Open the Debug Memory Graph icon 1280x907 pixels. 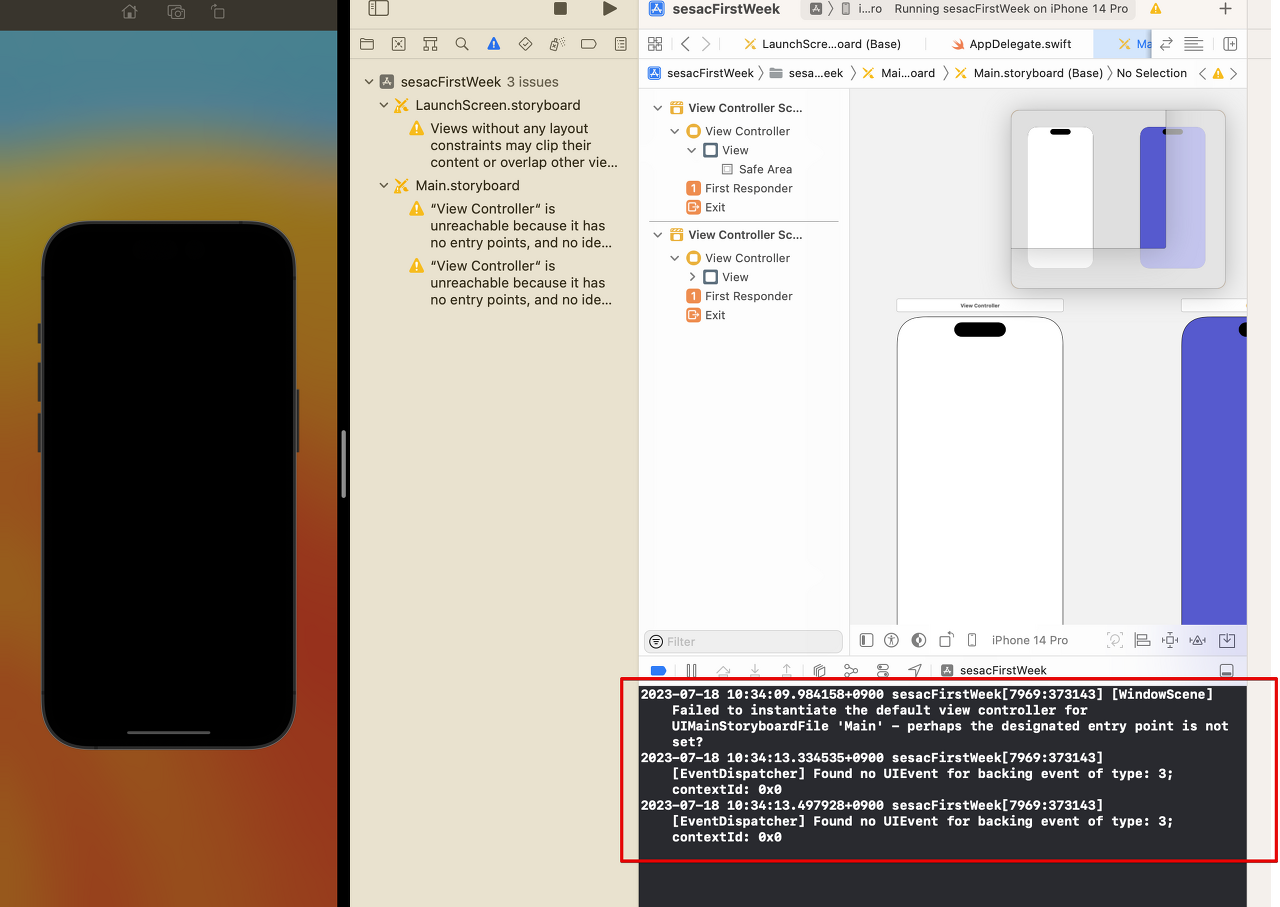coord(851,671)
